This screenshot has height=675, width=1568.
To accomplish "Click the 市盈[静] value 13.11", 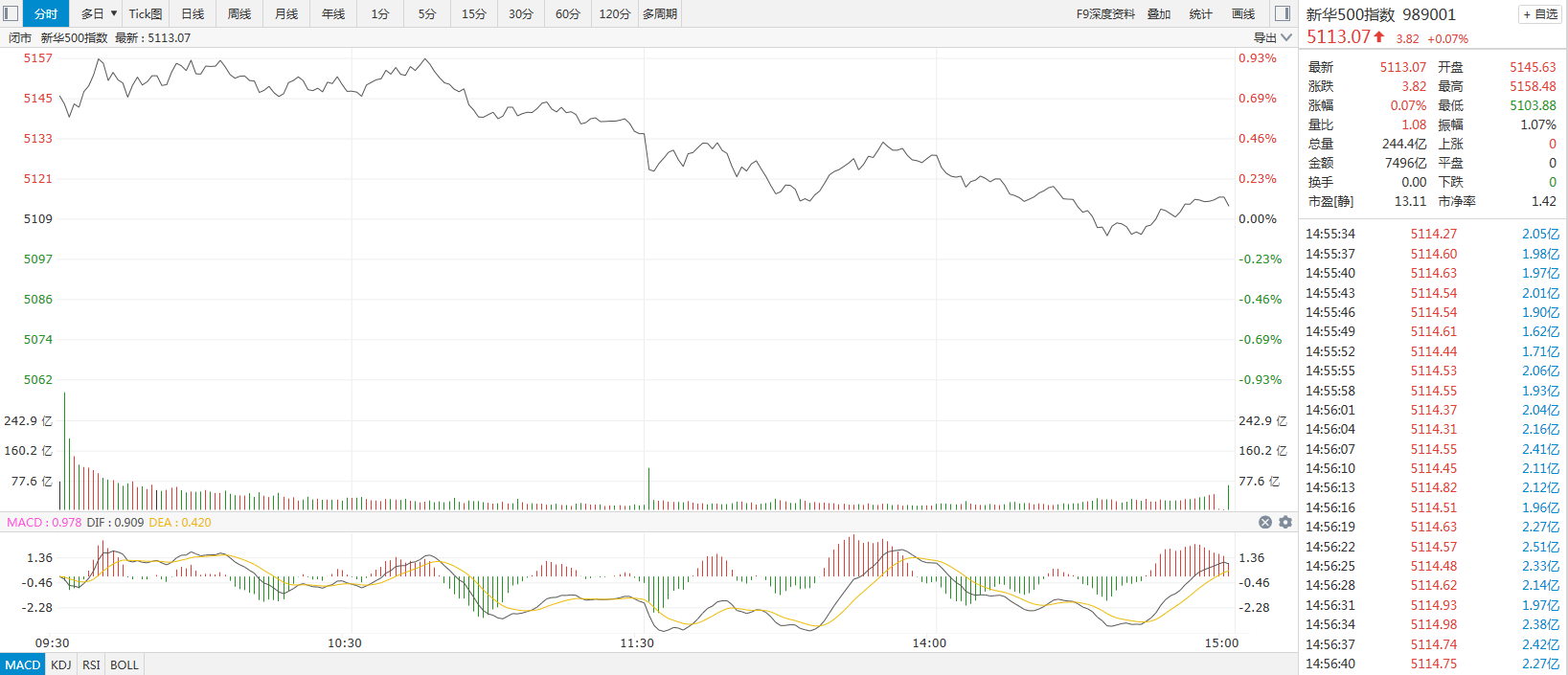I will [1410, 201].
